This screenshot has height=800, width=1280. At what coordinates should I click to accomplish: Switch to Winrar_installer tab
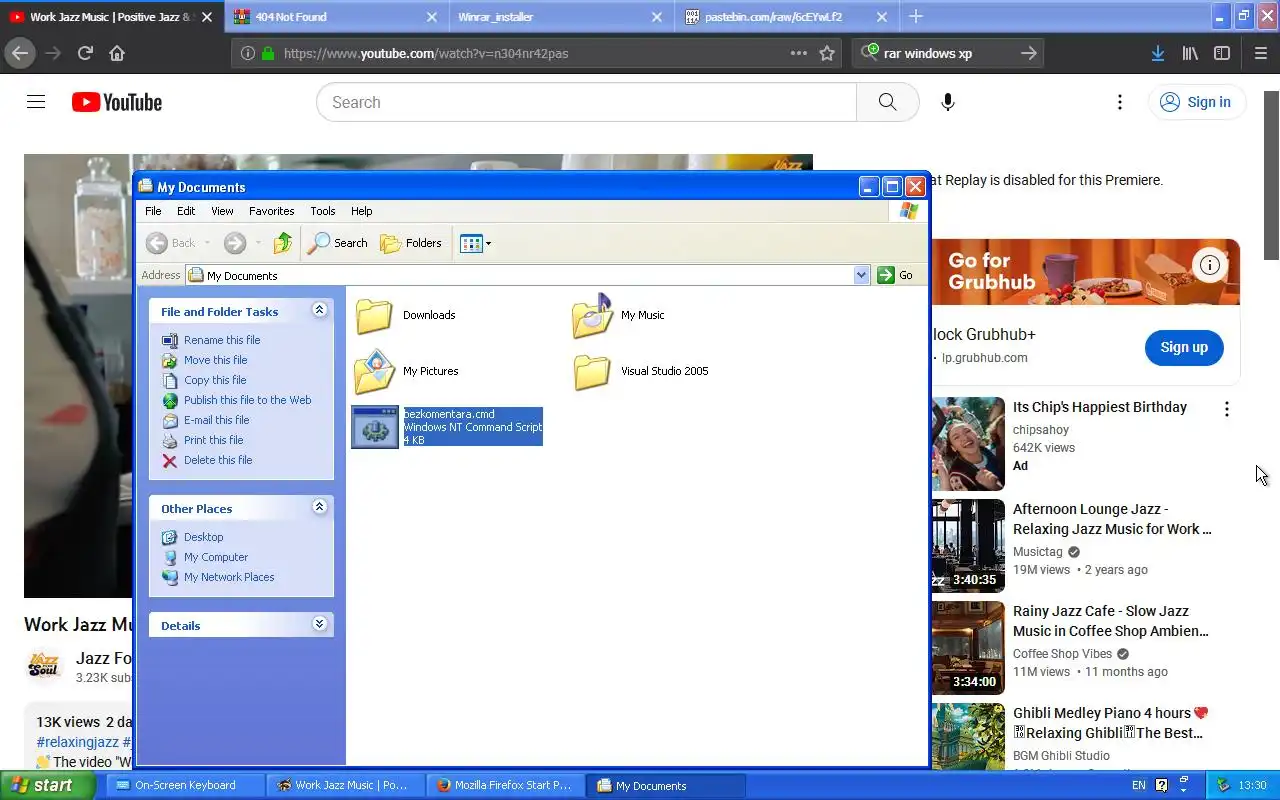click(560, 17)
